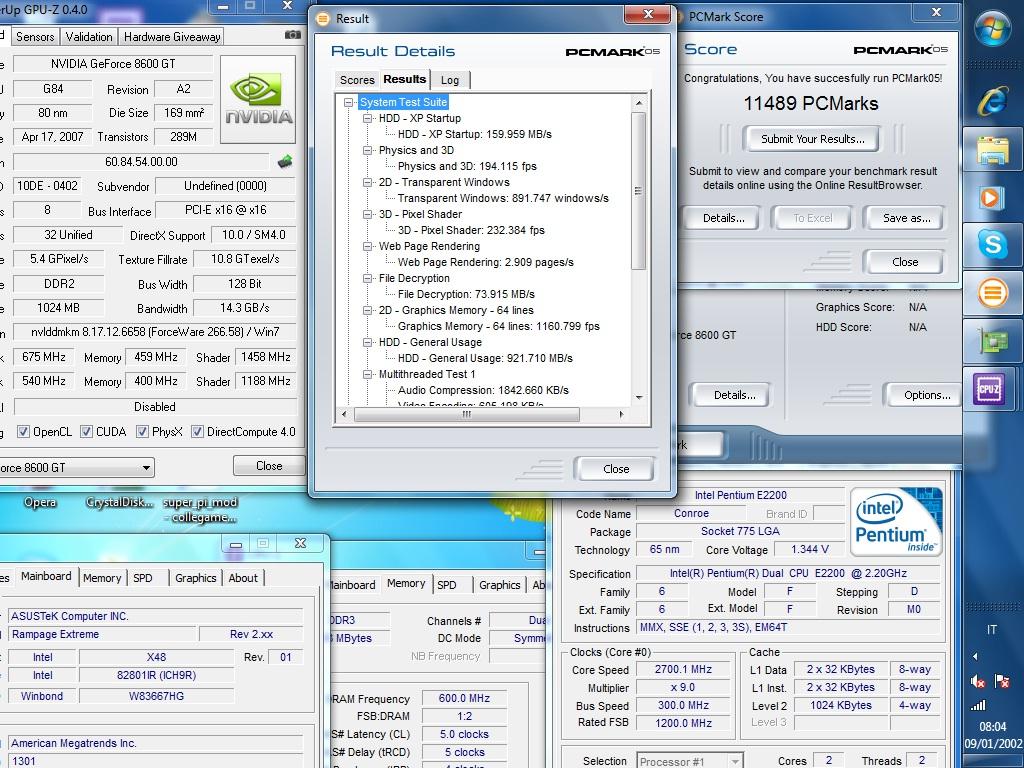Click the muted volume tray icon
Screen dimensions: 1024x768
(x=978, y=682)
